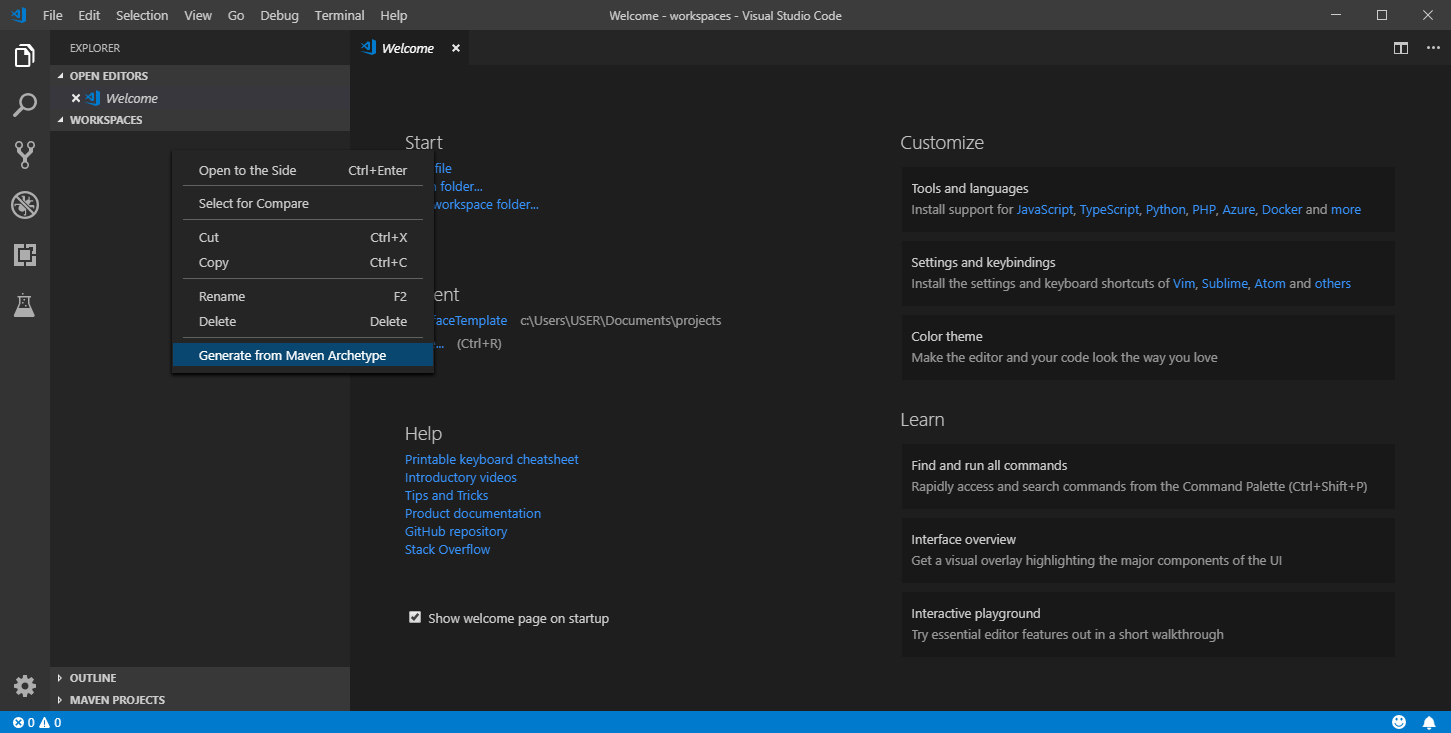The width and height of the screenshot is (1451, 733).
Task: Click the Azure support link
Action: (1238, 209)
